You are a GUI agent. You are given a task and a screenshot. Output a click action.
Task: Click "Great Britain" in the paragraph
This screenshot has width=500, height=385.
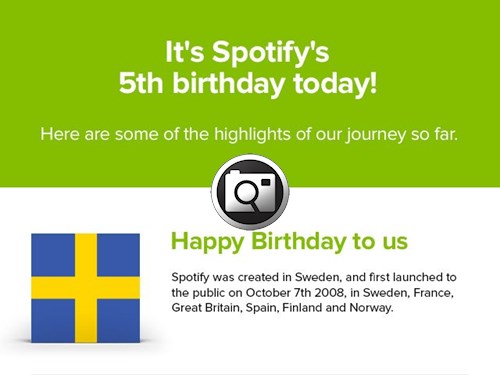(x=205, y=307)
